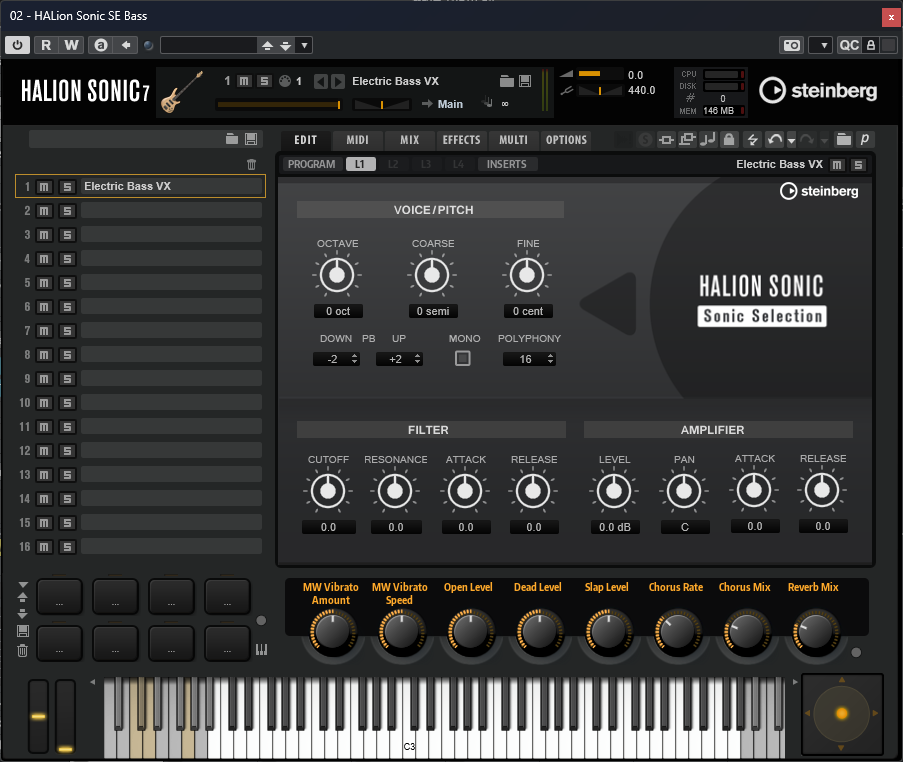Click the bass guitar instrument icon
This screenshot has height=762, width=903.
182,92
